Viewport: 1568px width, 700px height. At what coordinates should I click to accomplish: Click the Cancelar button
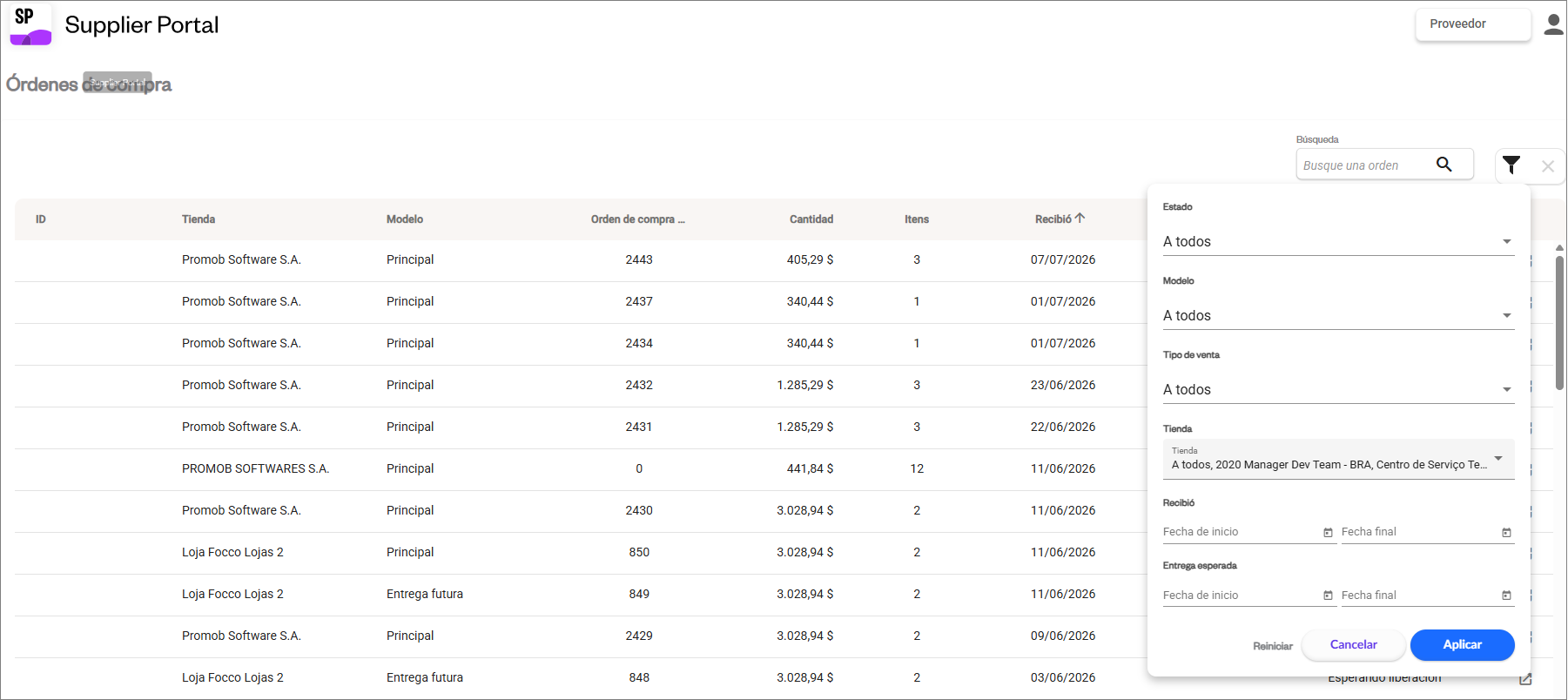[x=1353, y=644]
